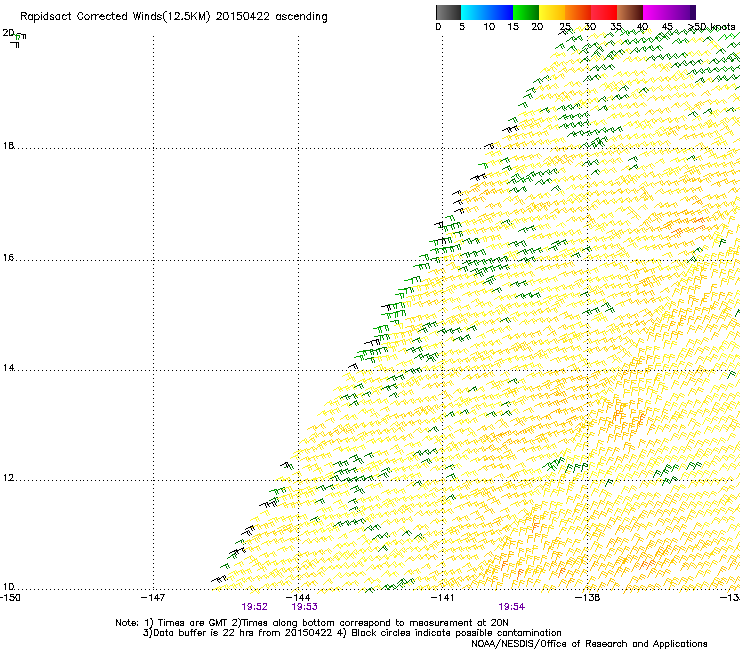Click the longitude label -144

pos(298,598)
